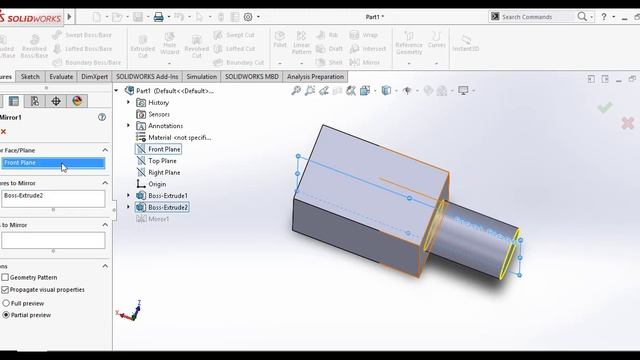The image size is (640, 360).
Task: Switch to the DimXpert tab
Action: [x=95, y=76]
